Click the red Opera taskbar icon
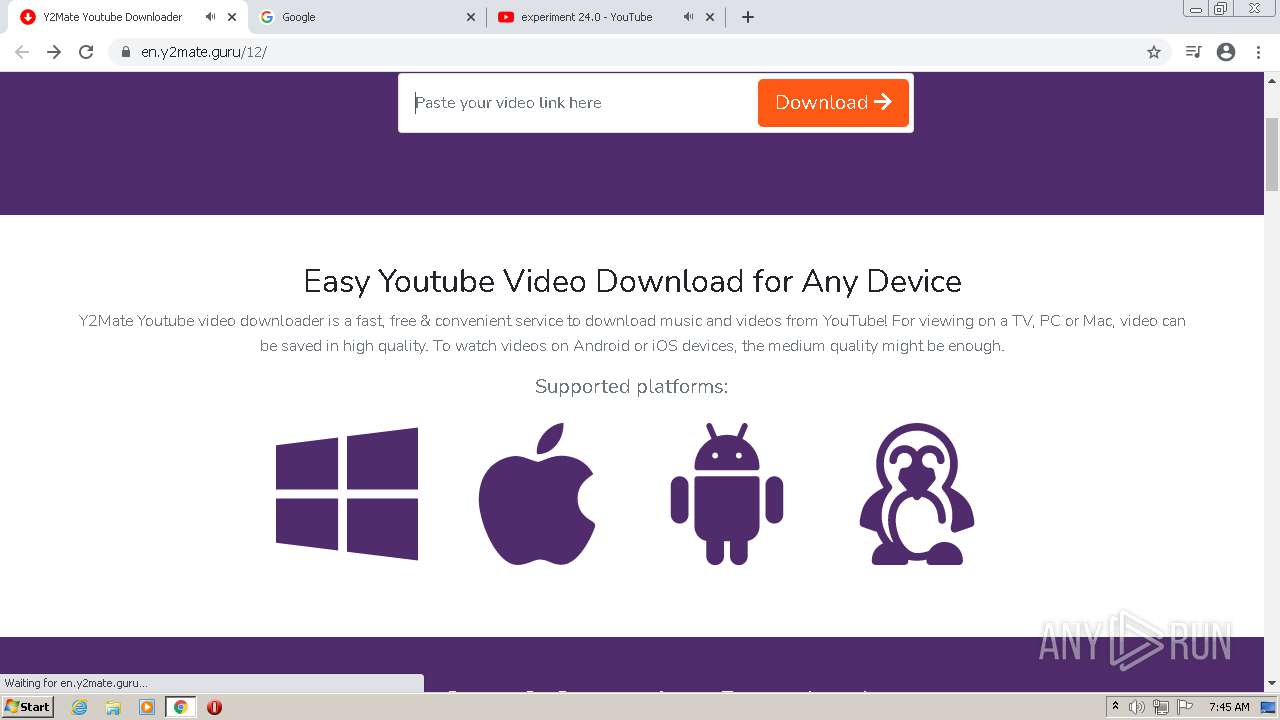The height and width of the screenshot is (720, 1280). [214, 707]
